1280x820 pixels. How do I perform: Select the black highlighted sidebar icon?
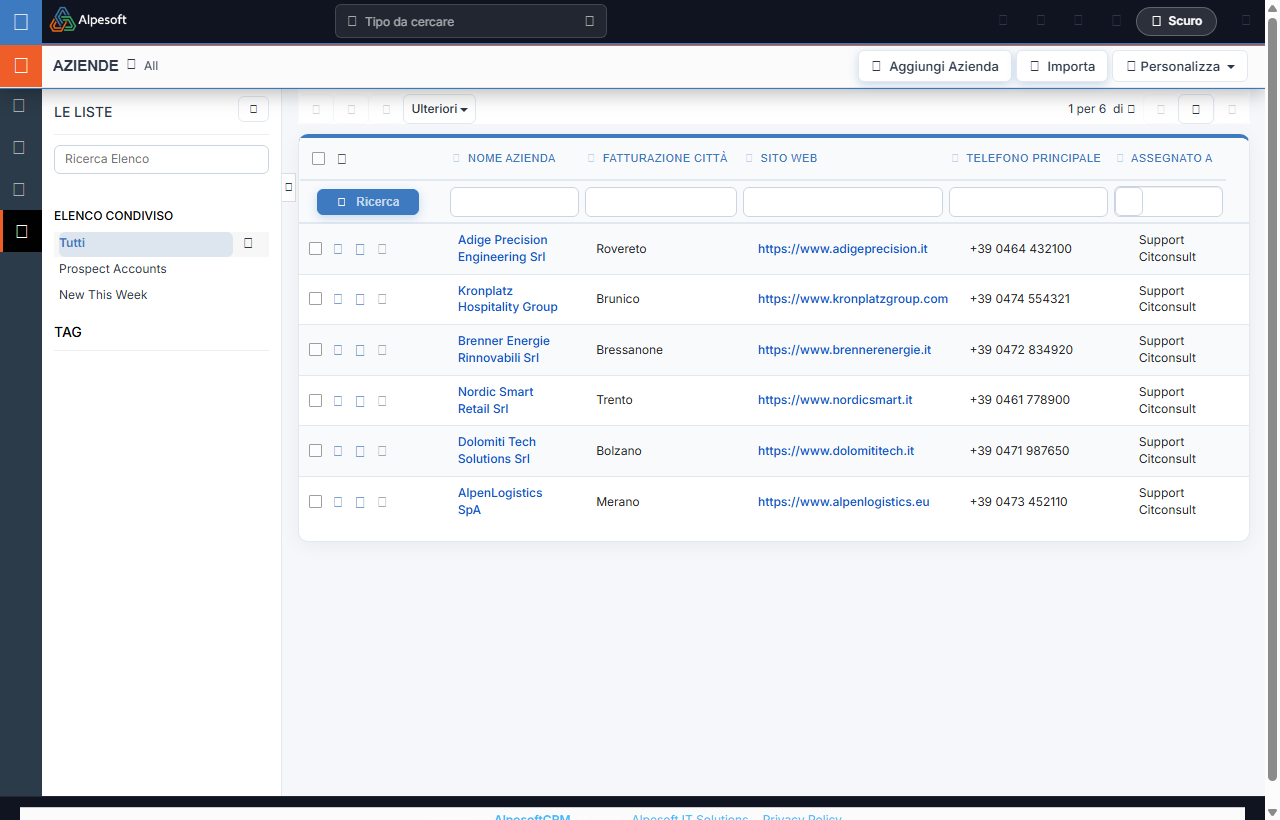(x=21, y=231)
